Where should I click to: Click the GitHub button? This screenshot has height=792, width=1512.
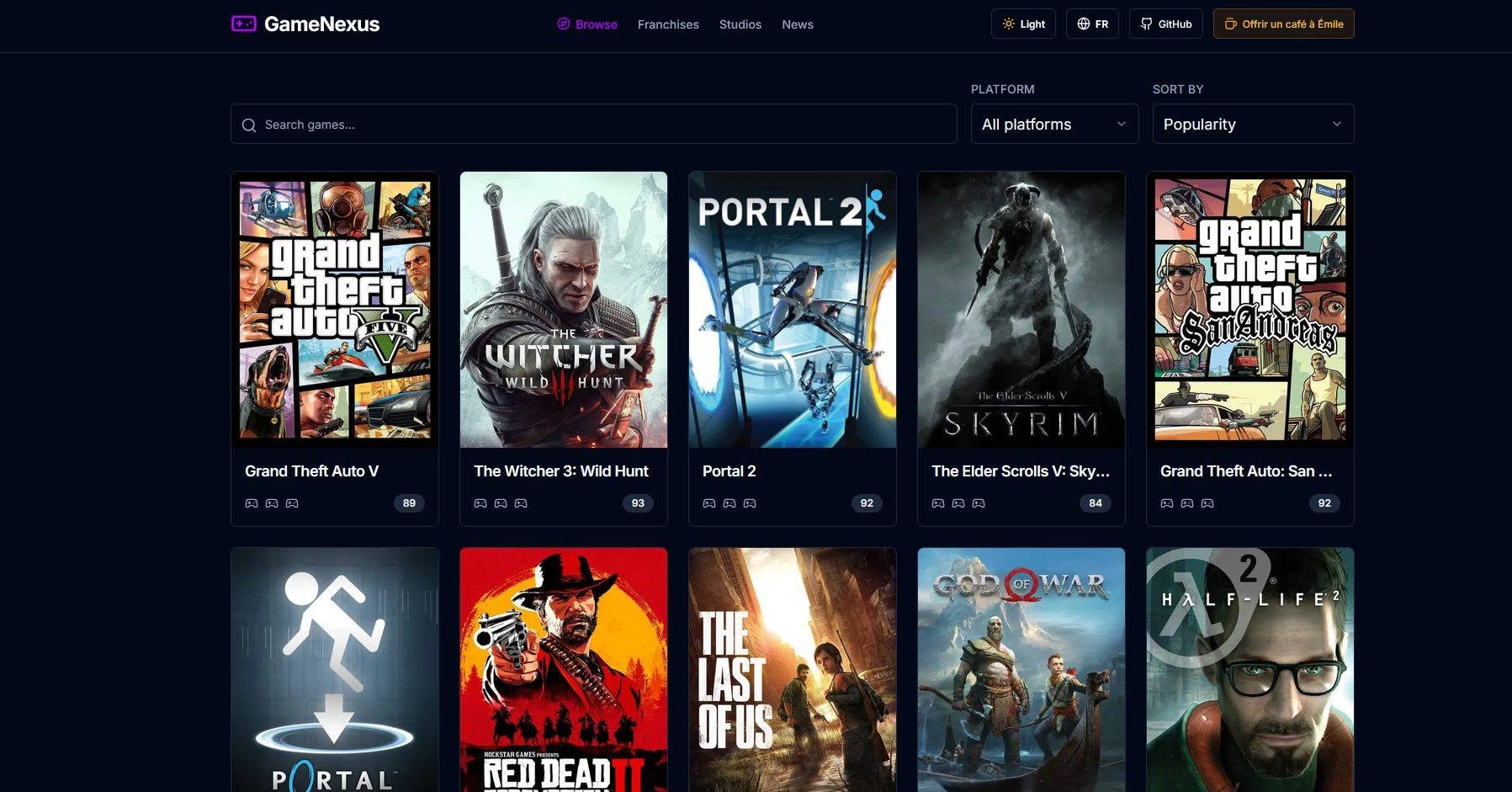[x=1165, y=24]
